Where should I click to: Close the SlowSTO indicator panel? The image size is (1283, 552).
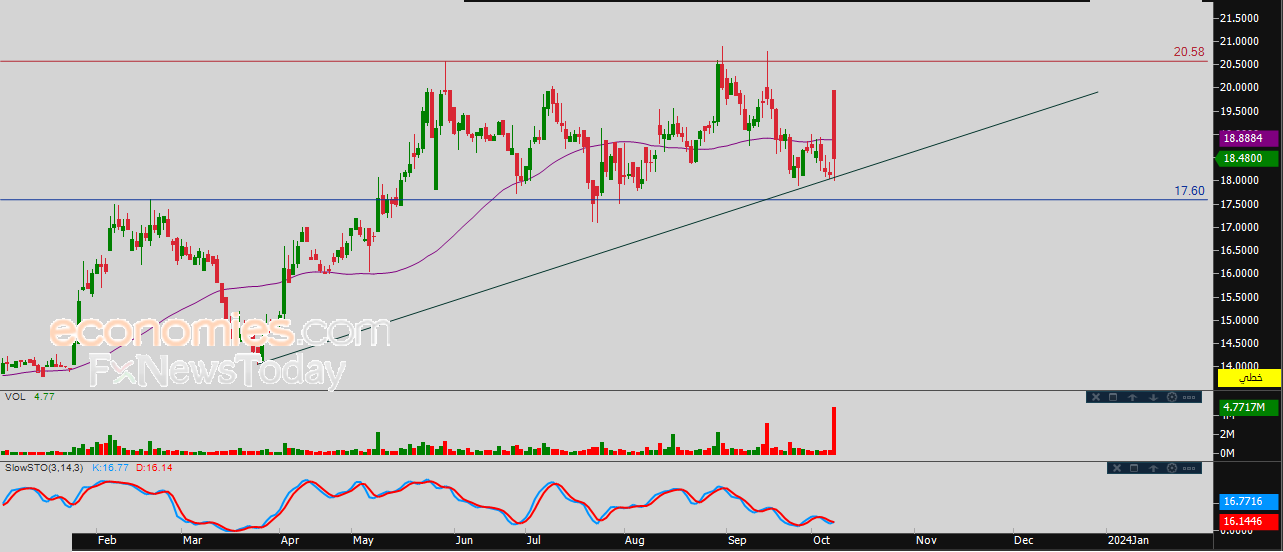[1117, 468]
